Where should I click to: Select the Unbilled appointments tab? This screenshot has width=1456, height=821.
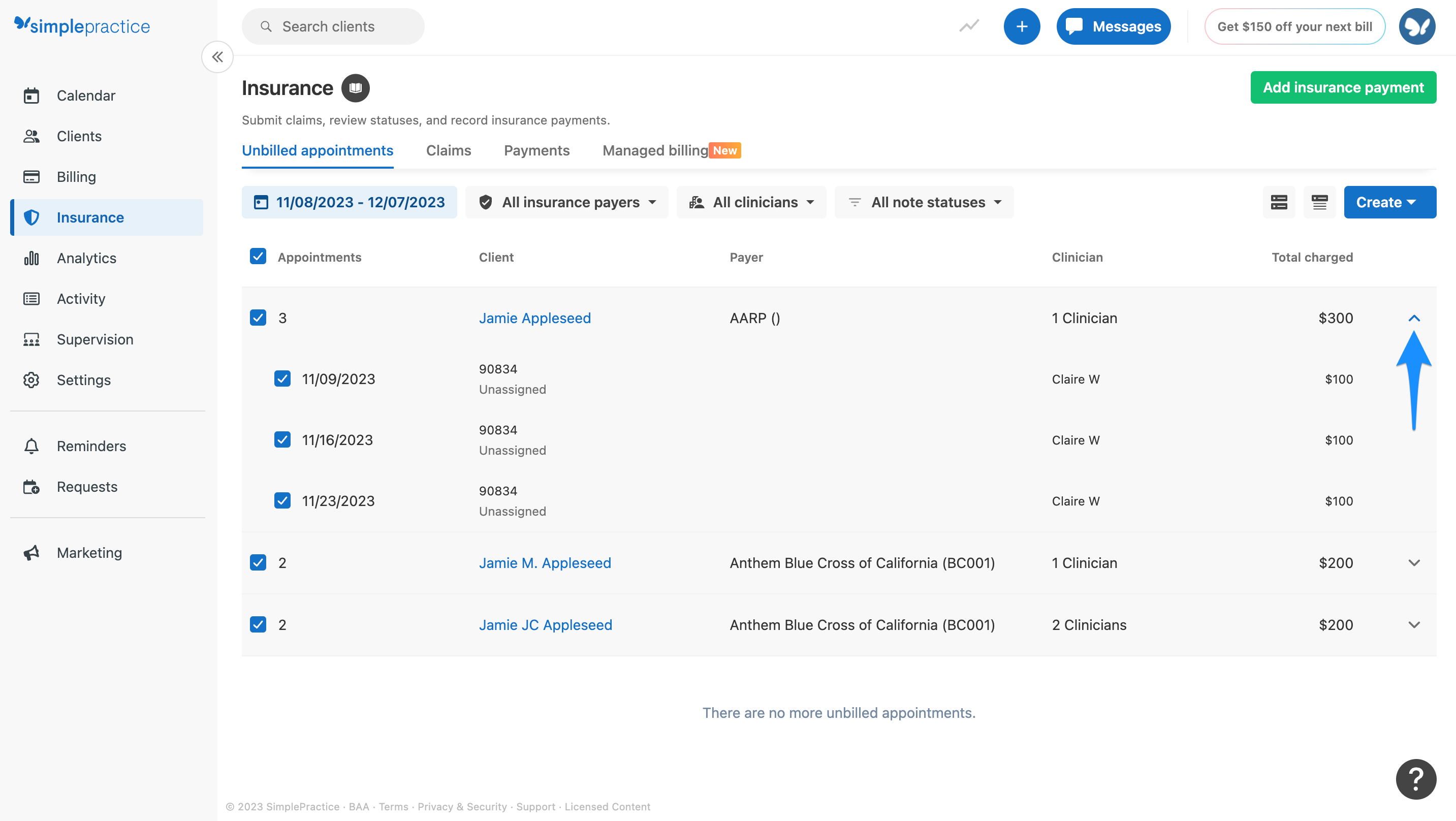[x=318, y=150]
